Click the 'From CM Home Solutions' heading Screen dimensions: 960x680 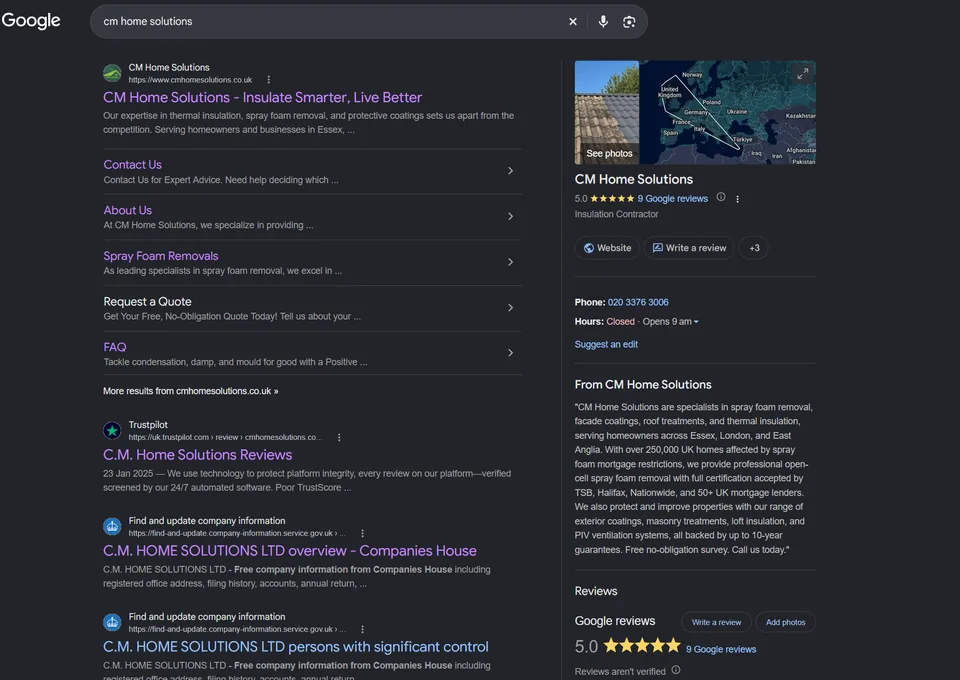coord(643,384)
